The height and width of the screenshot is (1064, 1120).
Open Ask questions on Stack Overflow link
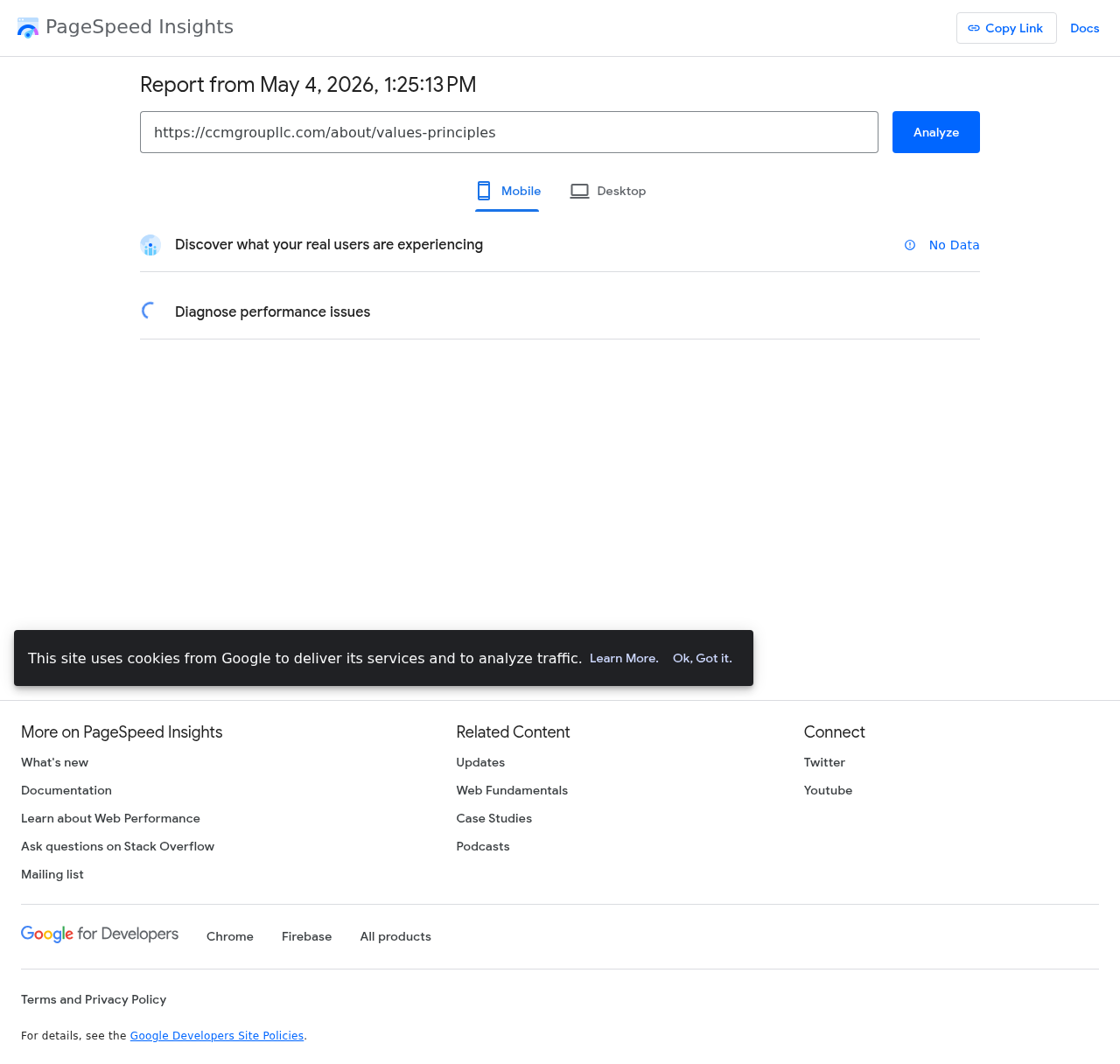[x=117, y=846]
